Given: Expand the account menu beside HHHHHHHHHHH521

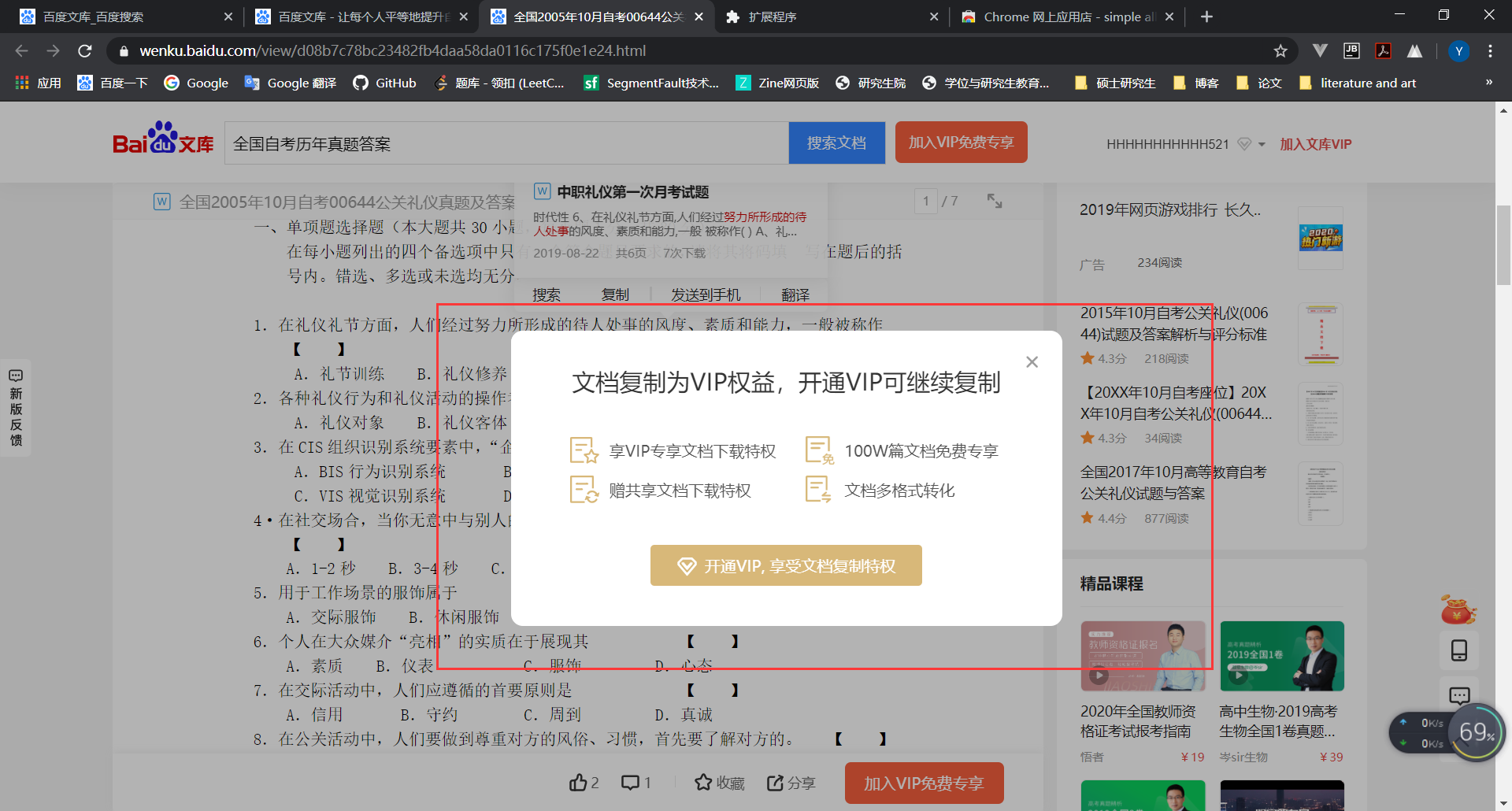Looking at the screenshot, I should [x=1262, y=144].
